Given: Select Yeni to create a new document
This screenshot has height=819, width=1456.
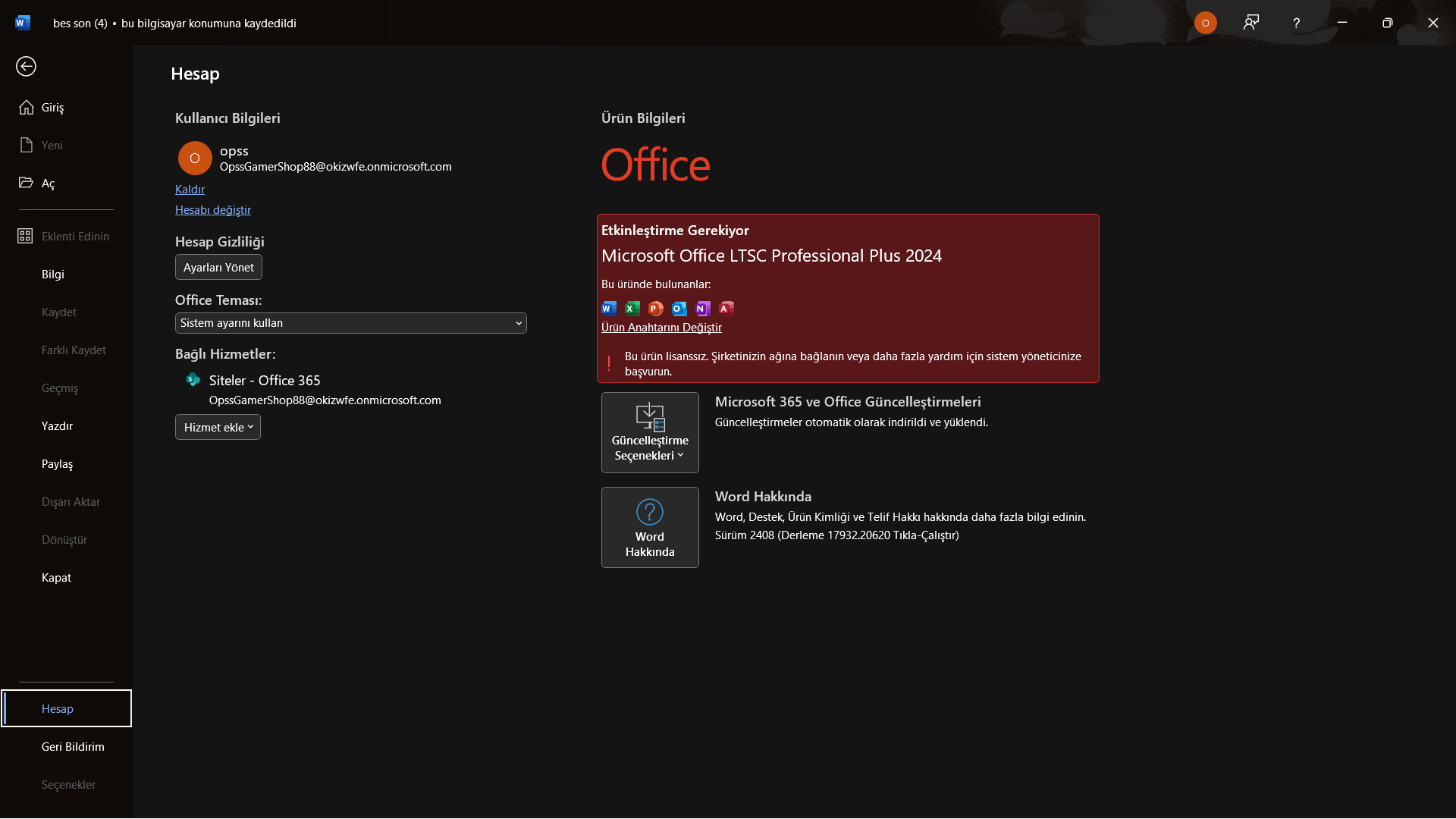Looking at the screenshot, I should (x=66, y=146).
